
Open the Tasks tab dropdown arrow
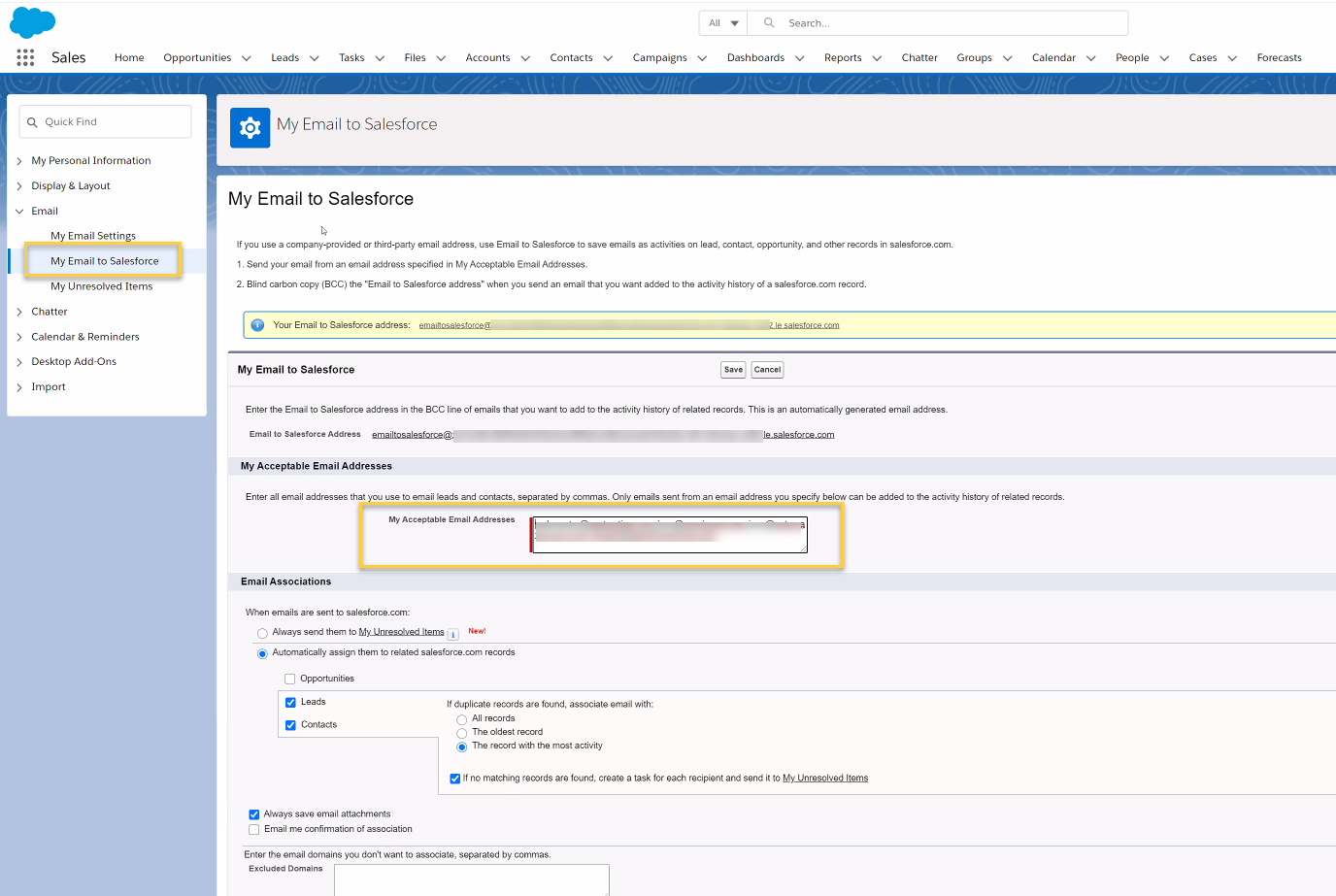click(x=380, y=58)
